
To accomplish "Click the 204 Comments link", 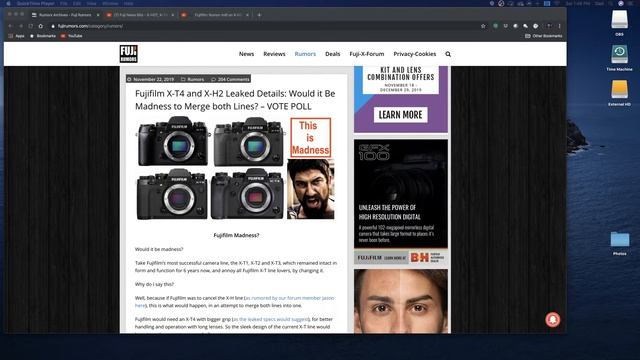I will point(230,79).
